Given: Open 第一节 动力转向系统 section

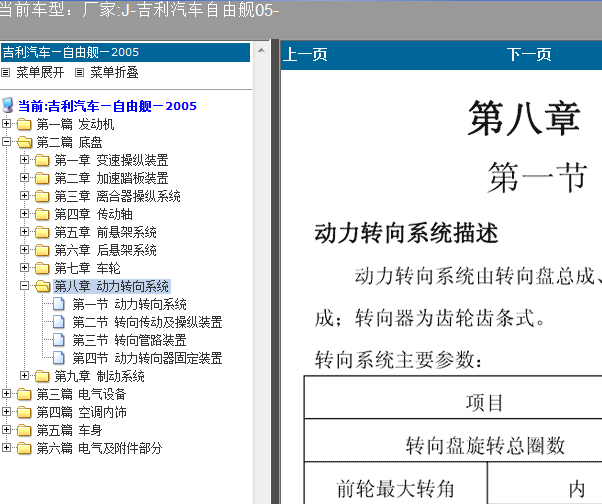Looking at the screenshot, I should click(x=129, y=304).
